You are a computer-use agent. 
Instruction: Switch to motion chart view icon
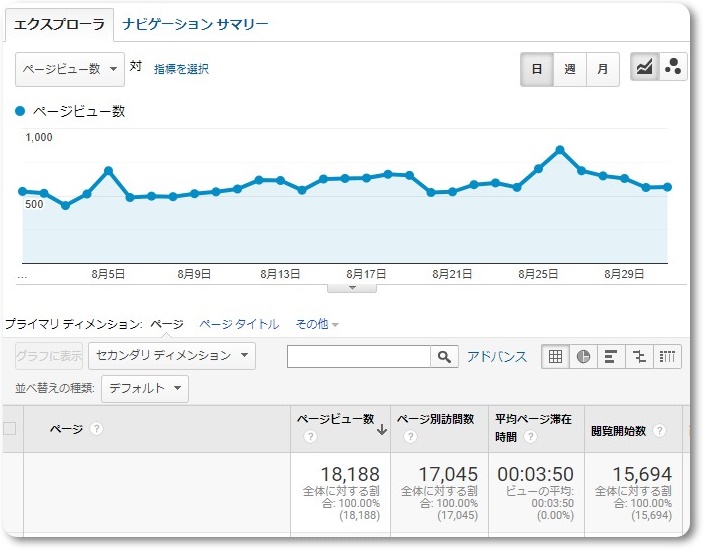coord(673,68)
